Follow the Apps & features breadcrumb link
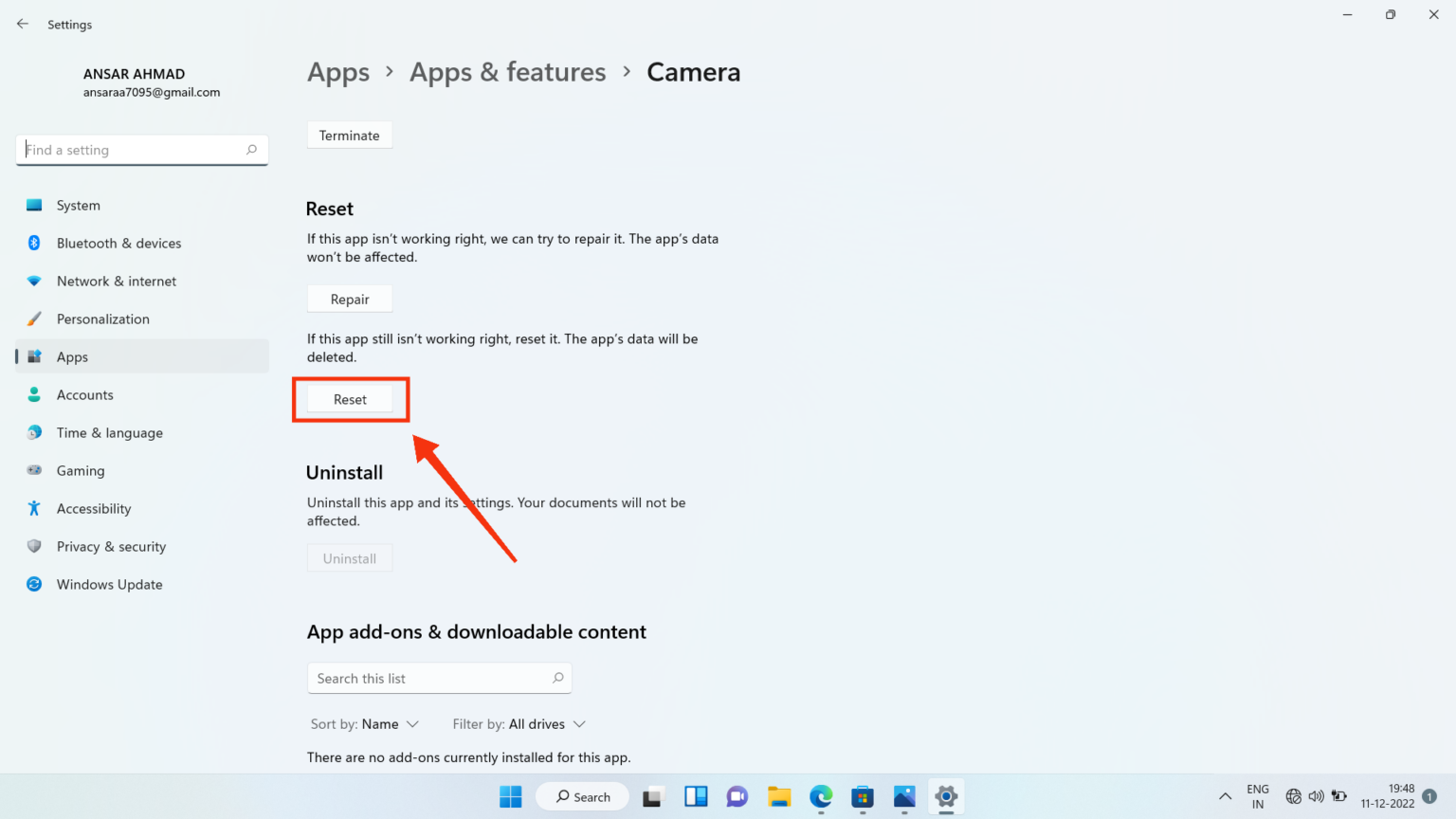 click(x=507, y=71)
